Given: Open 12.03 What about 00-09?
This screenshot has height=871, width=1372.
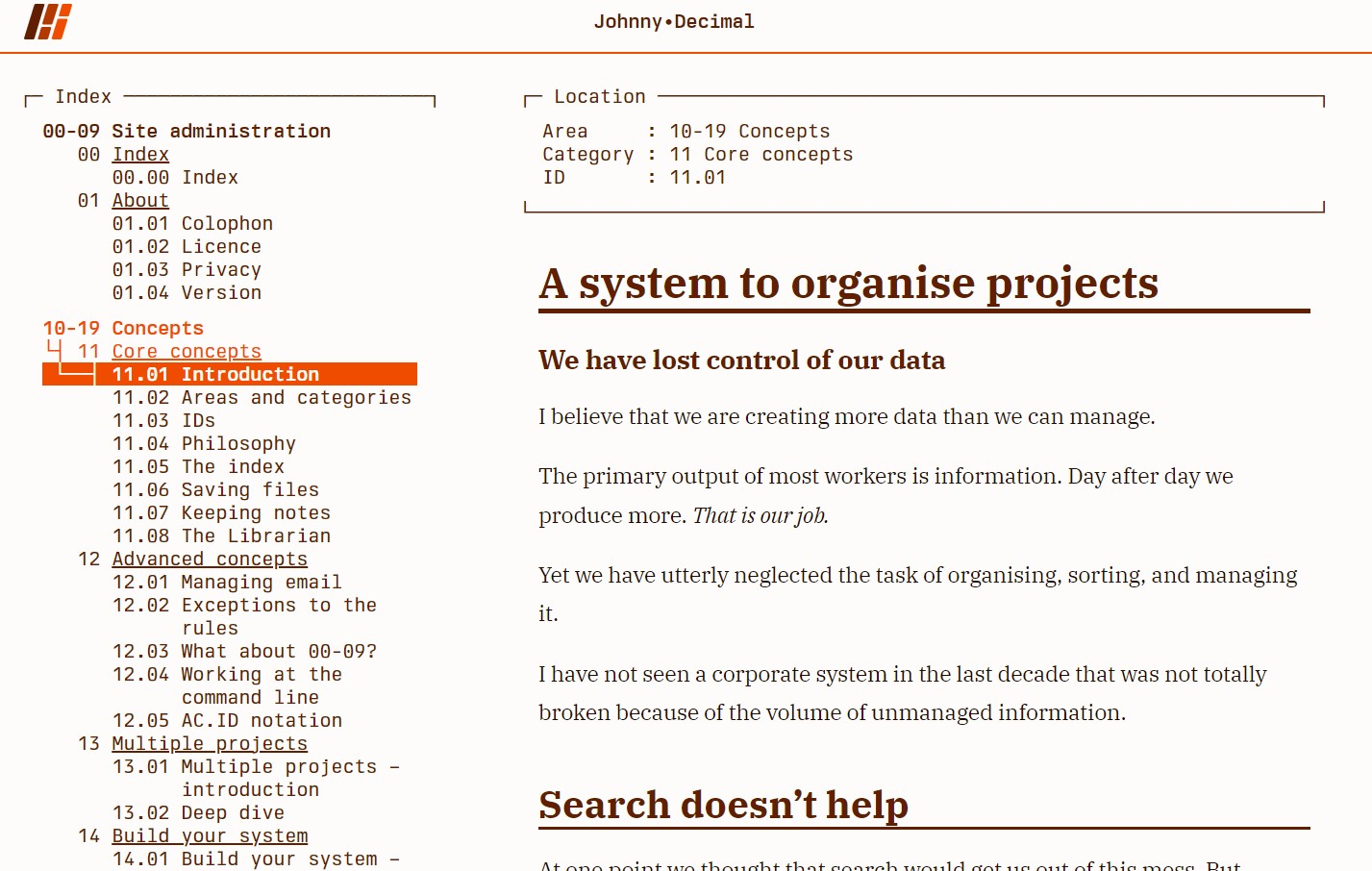Looking at the screenshot, I should (x=244, y=652).
